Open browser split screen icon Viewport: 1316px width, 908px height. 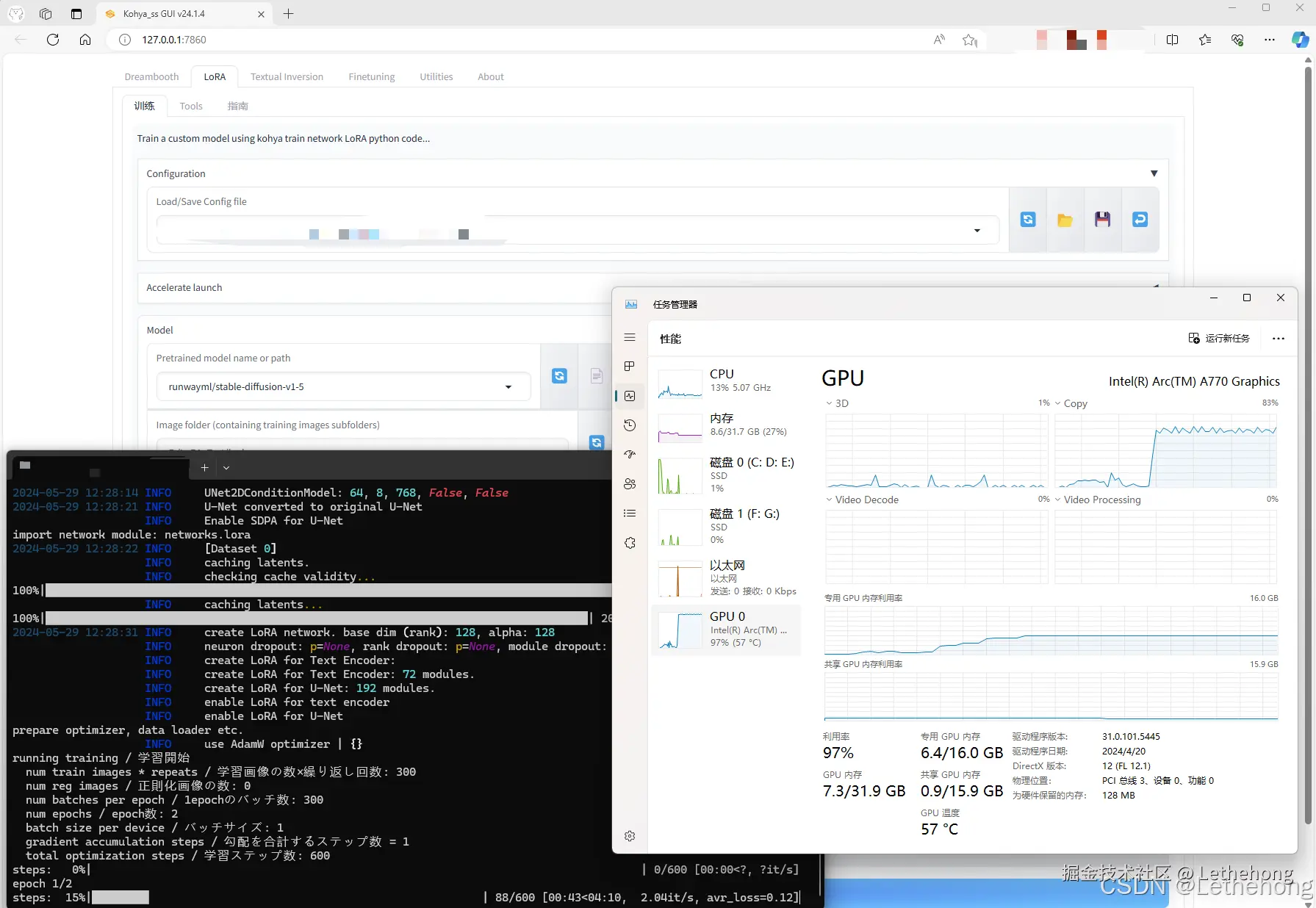coord(1173,40)
